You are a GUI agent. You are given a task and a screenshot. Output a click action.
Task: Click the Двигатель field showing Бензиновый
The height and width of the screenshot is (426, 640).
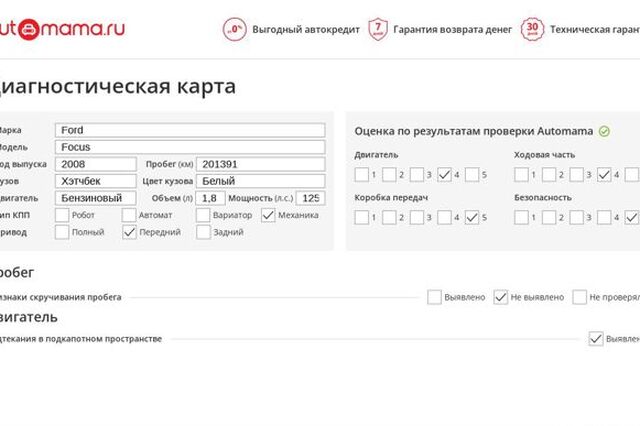click(96, 198)
